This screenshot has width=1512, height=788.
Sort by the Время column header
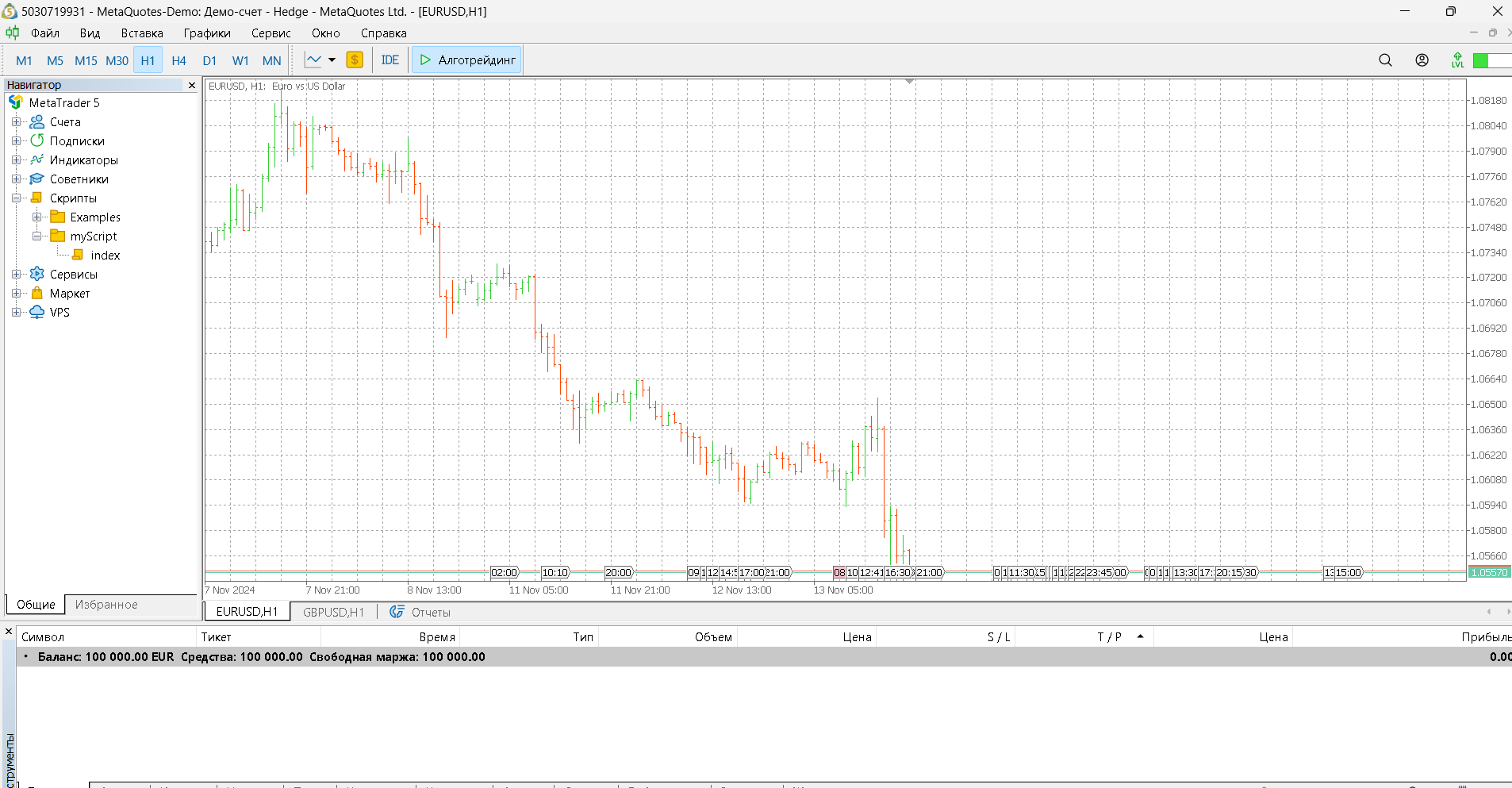(390, 637)
